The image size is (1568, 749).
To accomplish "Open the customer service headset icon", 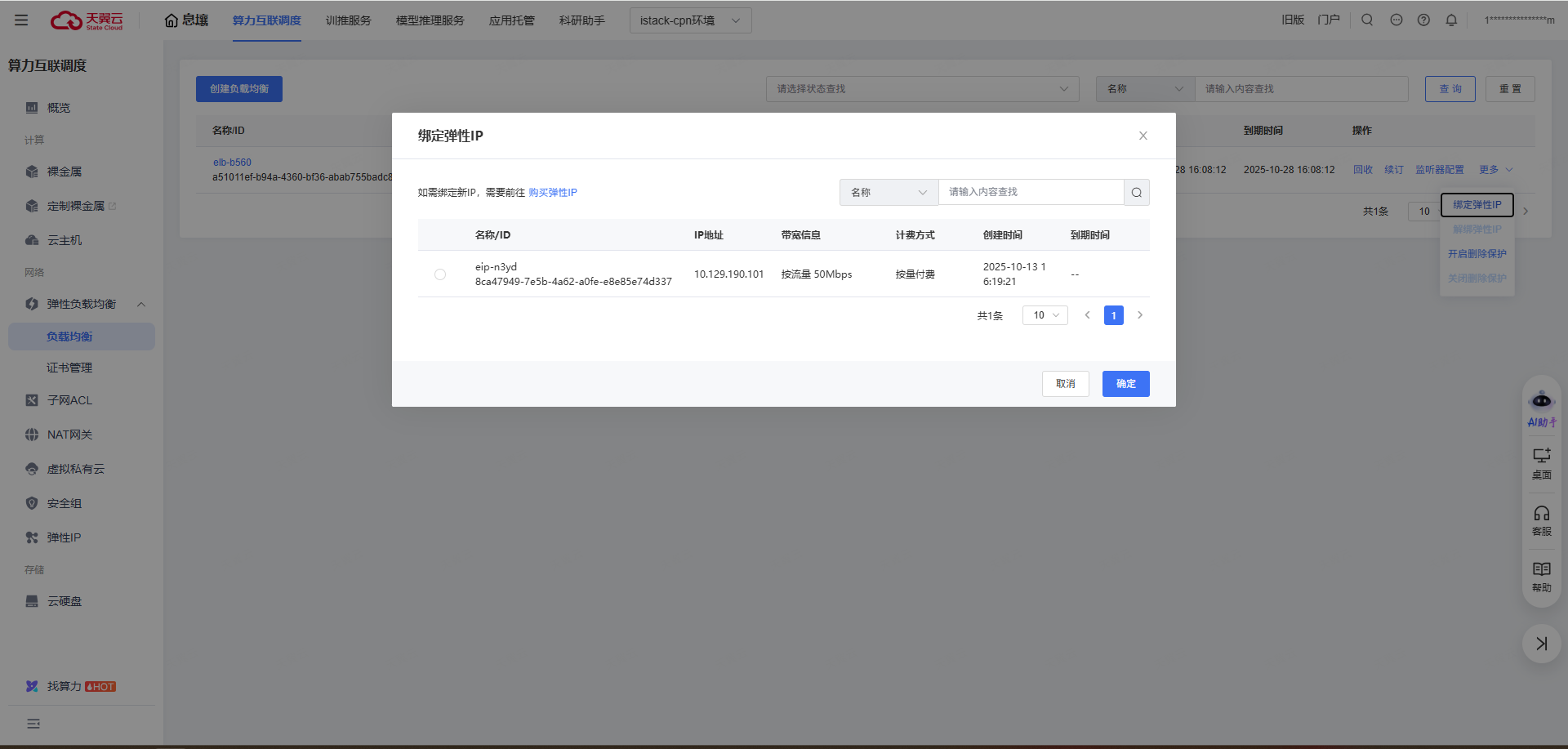I will pyautogui.click(x=1541, y=515).
